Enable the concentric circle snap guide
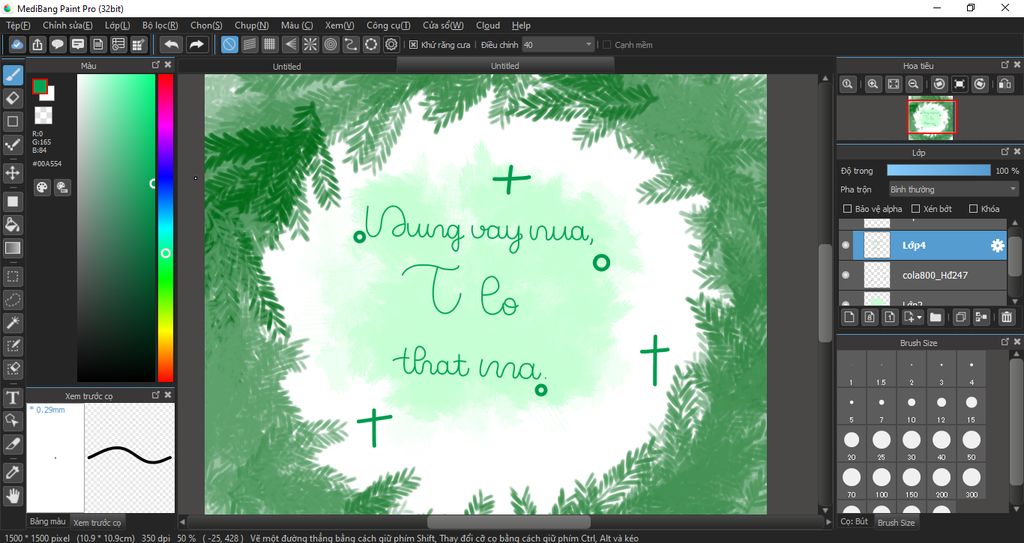Viewport: 1024px width, 543px height. (330, 44)
